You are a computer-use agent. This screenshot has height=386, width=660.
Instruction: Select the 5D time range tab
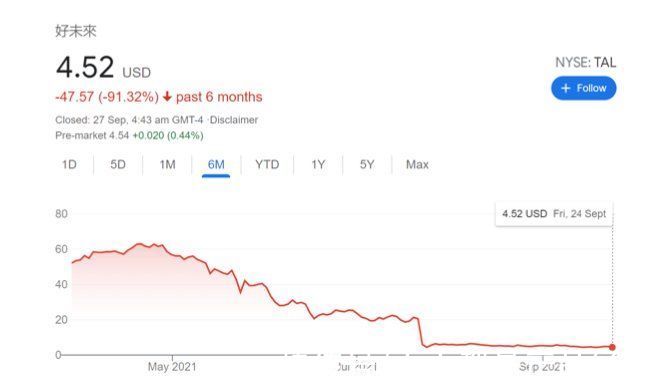click(118, 165)
